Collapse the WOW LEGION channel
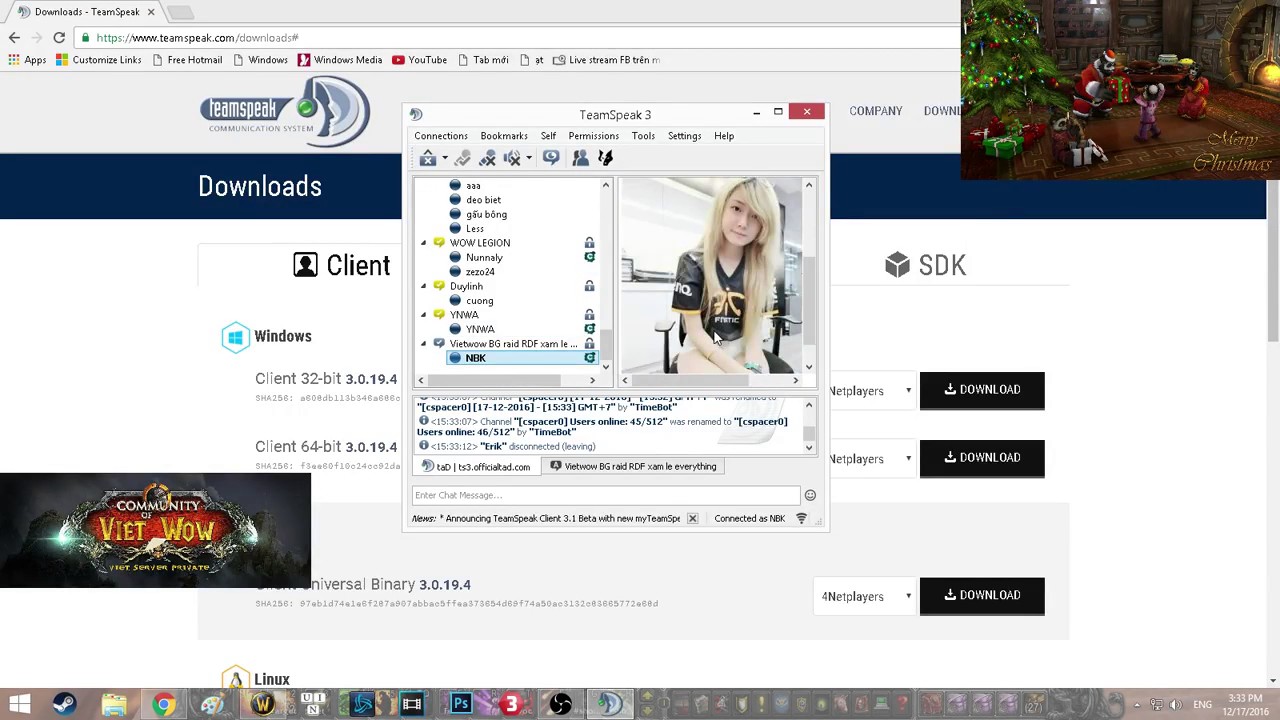The image size is (1280, 720). [x=423, y=243]
